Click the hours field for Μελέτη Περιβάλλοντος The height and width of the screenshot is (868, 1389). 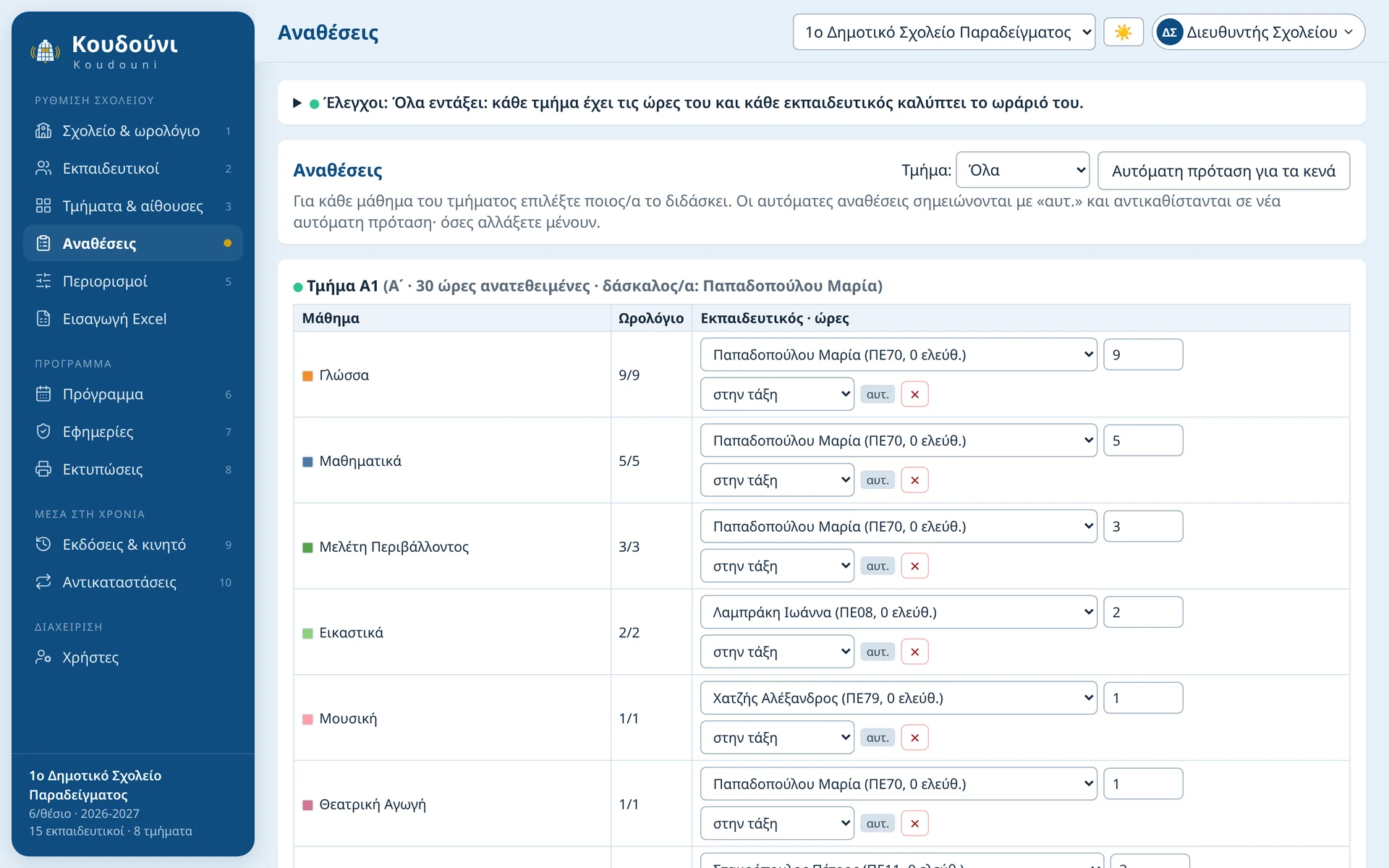point(1143,527)
